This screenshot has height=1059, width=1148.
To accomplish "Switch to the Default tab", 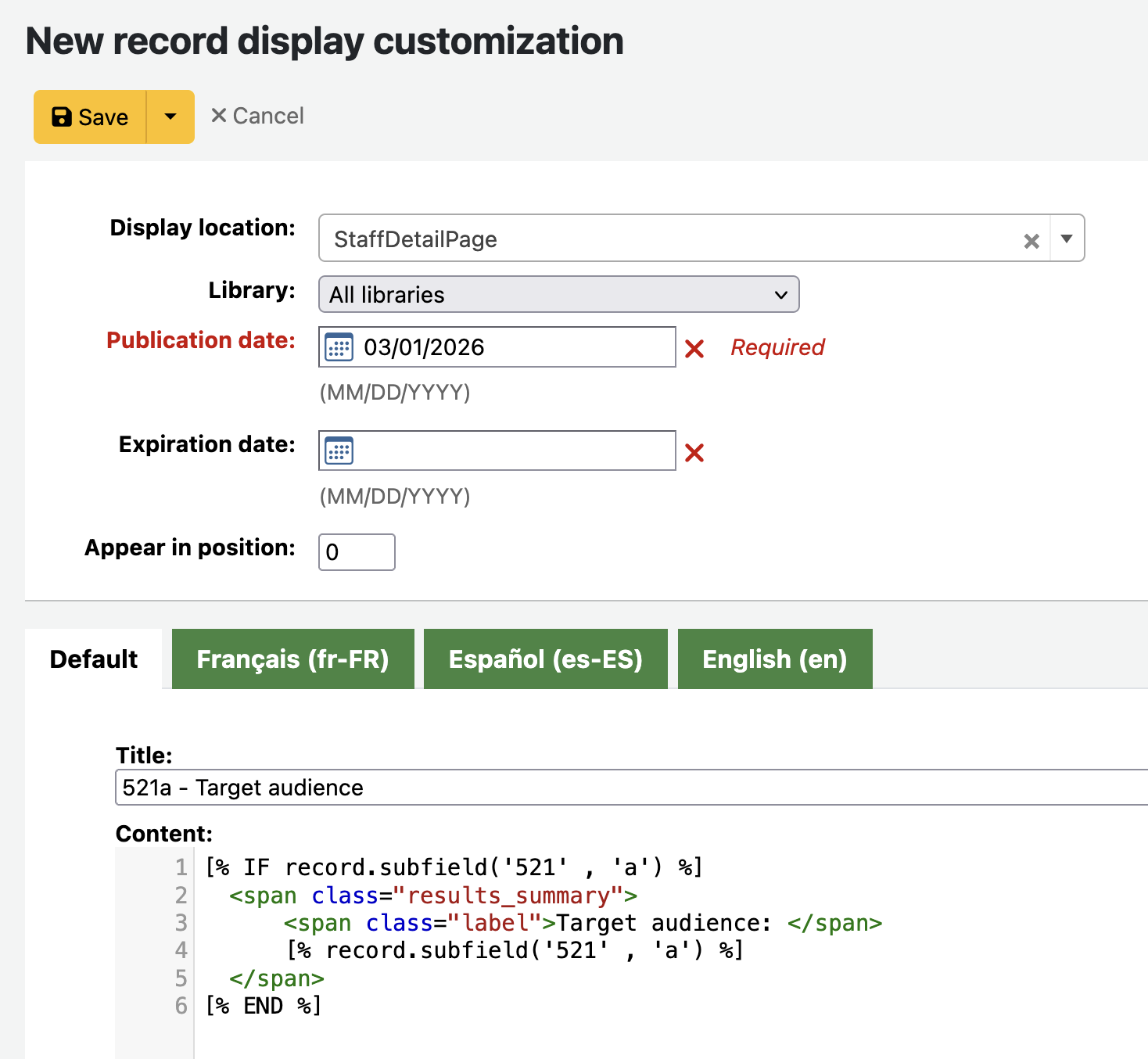I will 94,659.
